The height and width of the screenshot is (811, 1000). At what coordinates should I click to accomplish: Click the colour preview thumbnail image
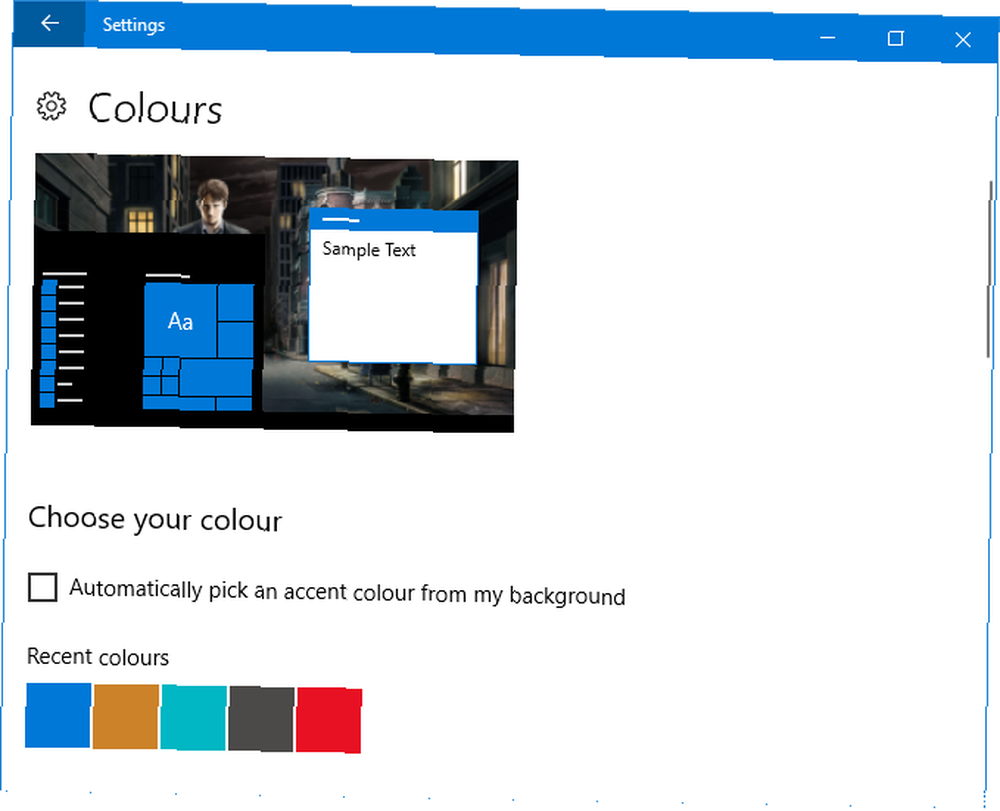274,293
